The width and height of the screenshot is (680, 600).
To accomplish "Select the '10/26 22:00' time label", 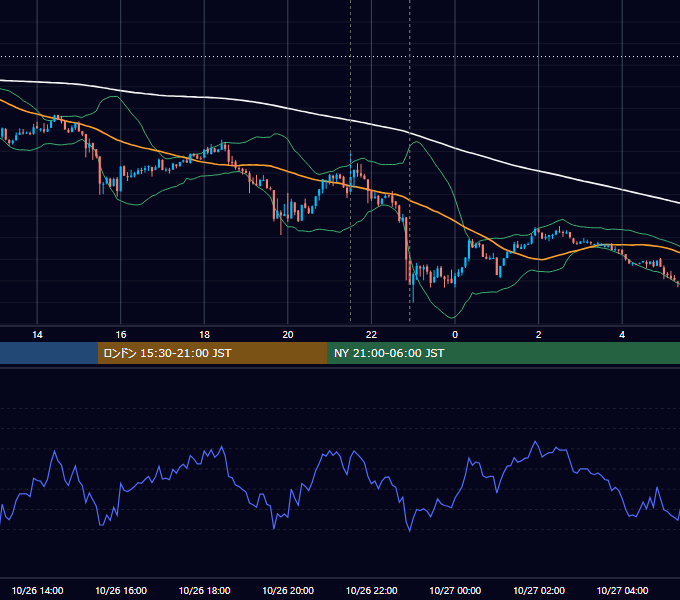I will [x=372, y=590].
